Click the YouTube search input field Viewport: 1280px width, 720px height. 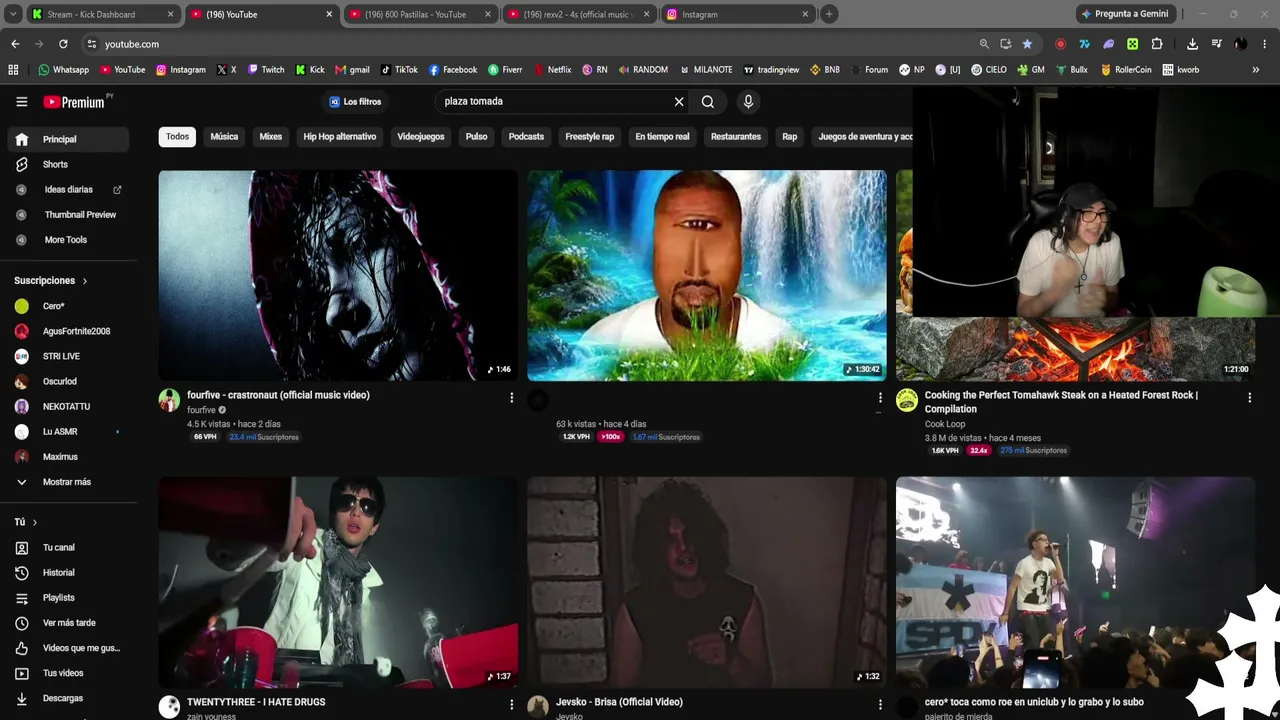[555, 101]
